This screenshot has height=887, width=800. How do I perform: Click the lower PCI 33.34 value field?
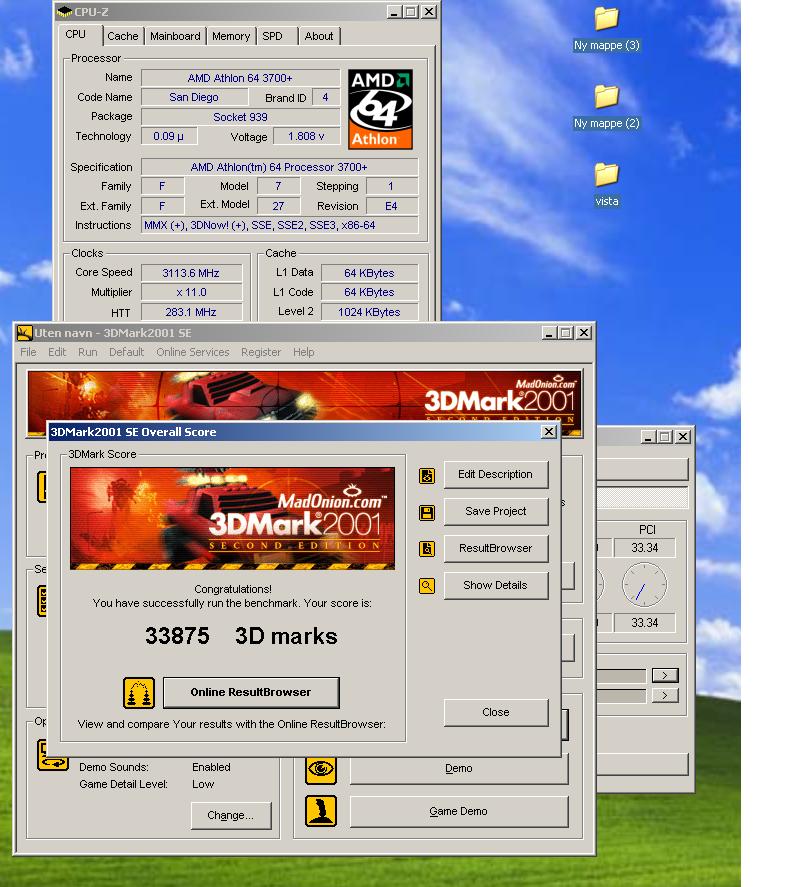pos(644,623)
